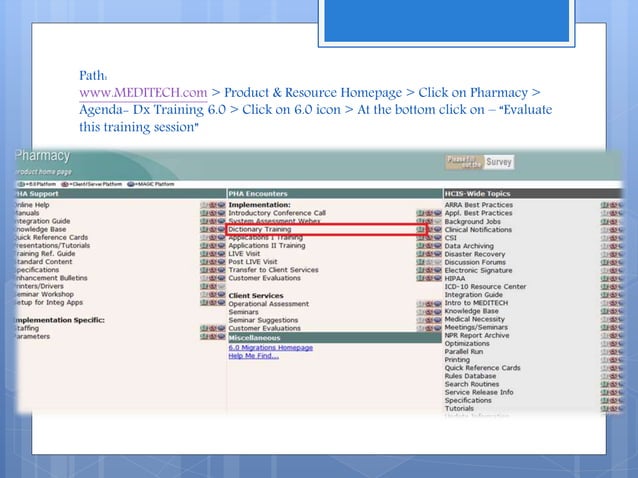Click the MAGIC icon for Enhancement Bulletins

click(x=221, y=278)
